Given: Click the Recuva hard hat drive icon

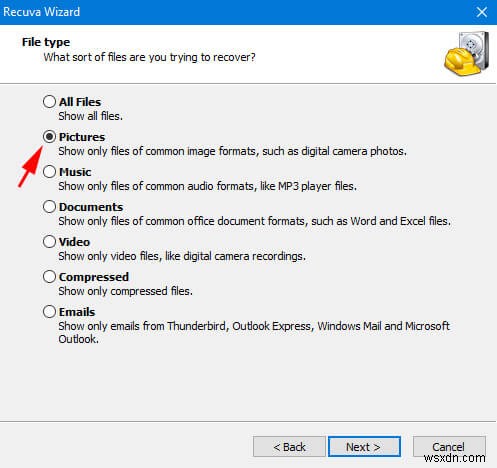Looking at the screenshot, I should pyautogui.click(x=467, y=54).
